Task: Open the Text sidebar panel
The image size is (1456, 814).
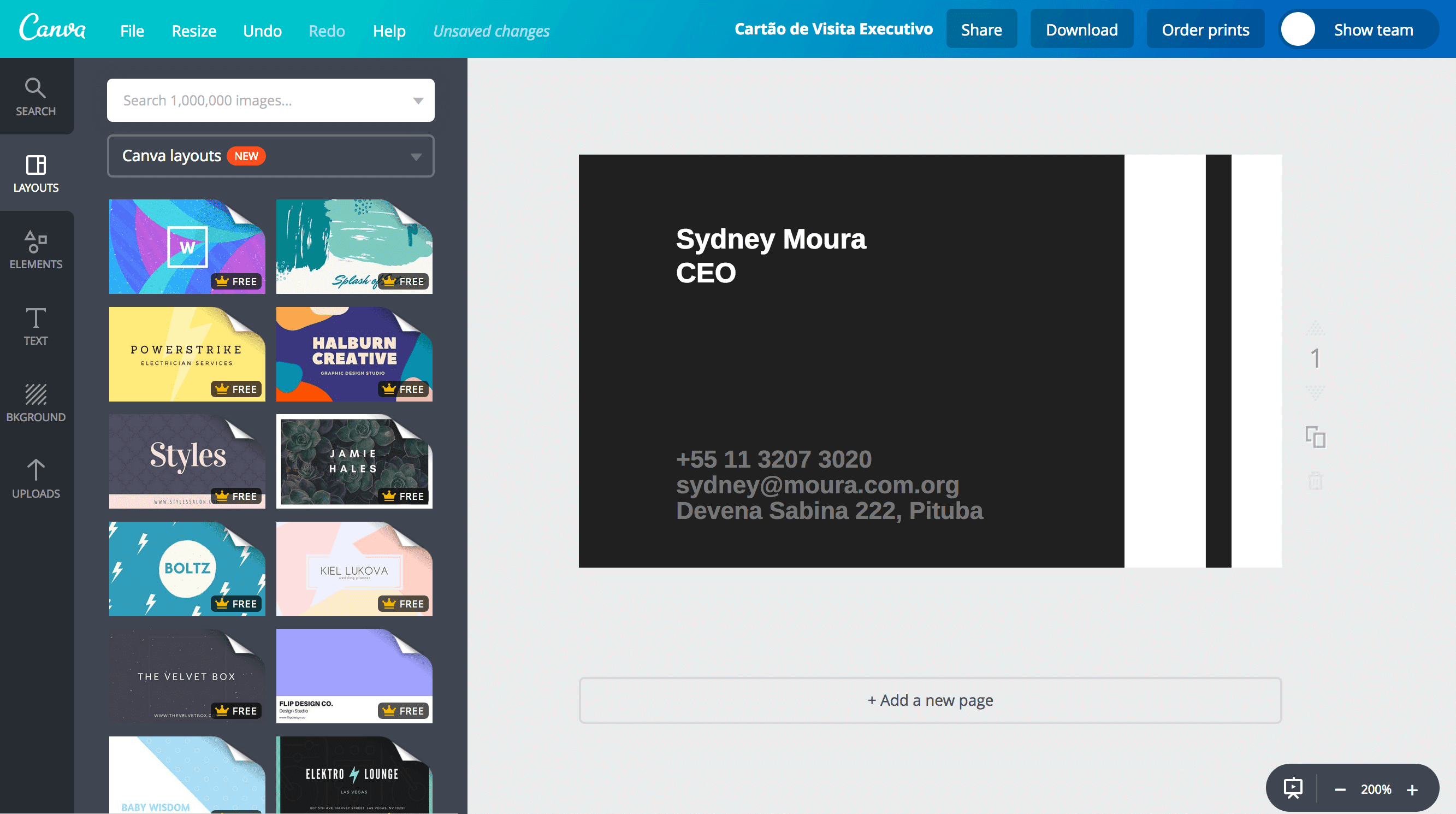Action: coord(35,326)
